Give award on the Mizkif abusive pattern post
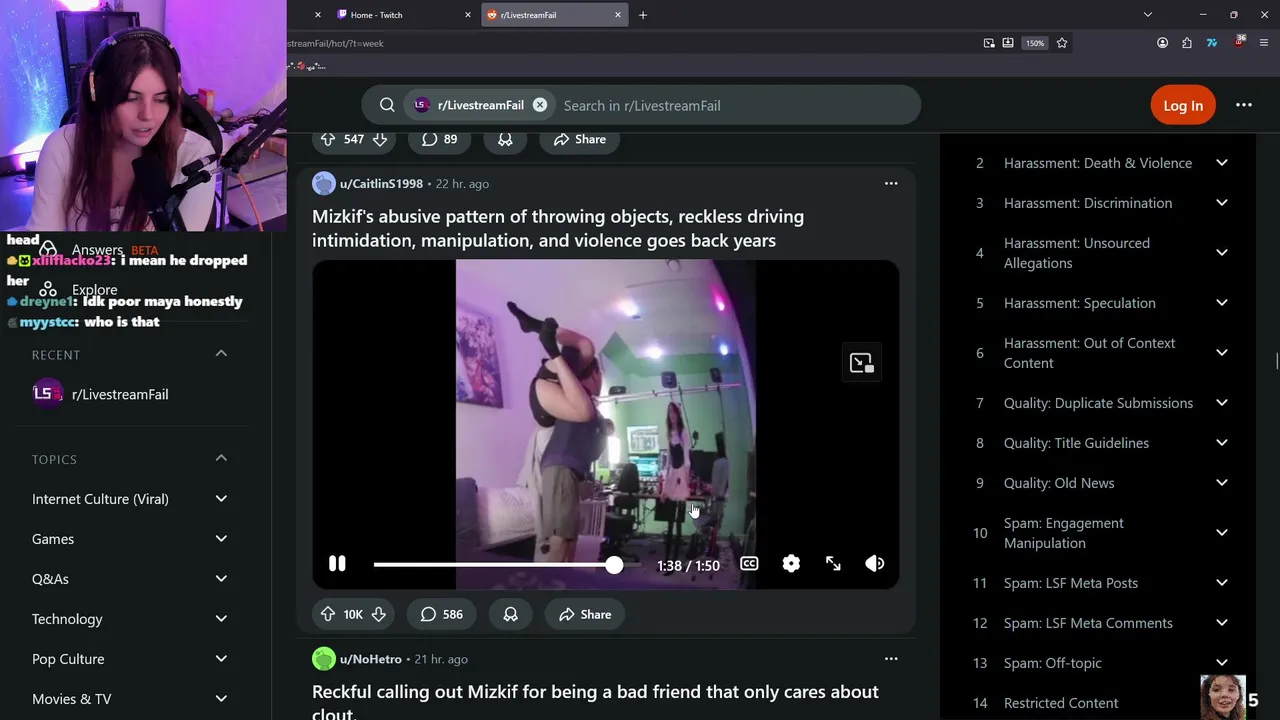Screen dimensions: 1280x720 [x=510, y=614]
